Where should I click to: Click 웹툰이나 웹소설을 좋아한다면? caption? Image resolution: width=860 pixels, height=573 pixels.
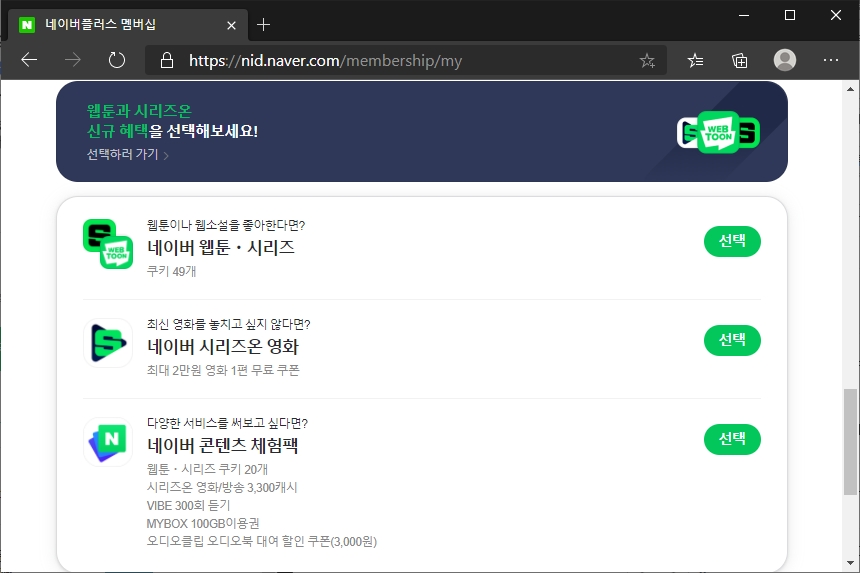[x=226, y=225]
